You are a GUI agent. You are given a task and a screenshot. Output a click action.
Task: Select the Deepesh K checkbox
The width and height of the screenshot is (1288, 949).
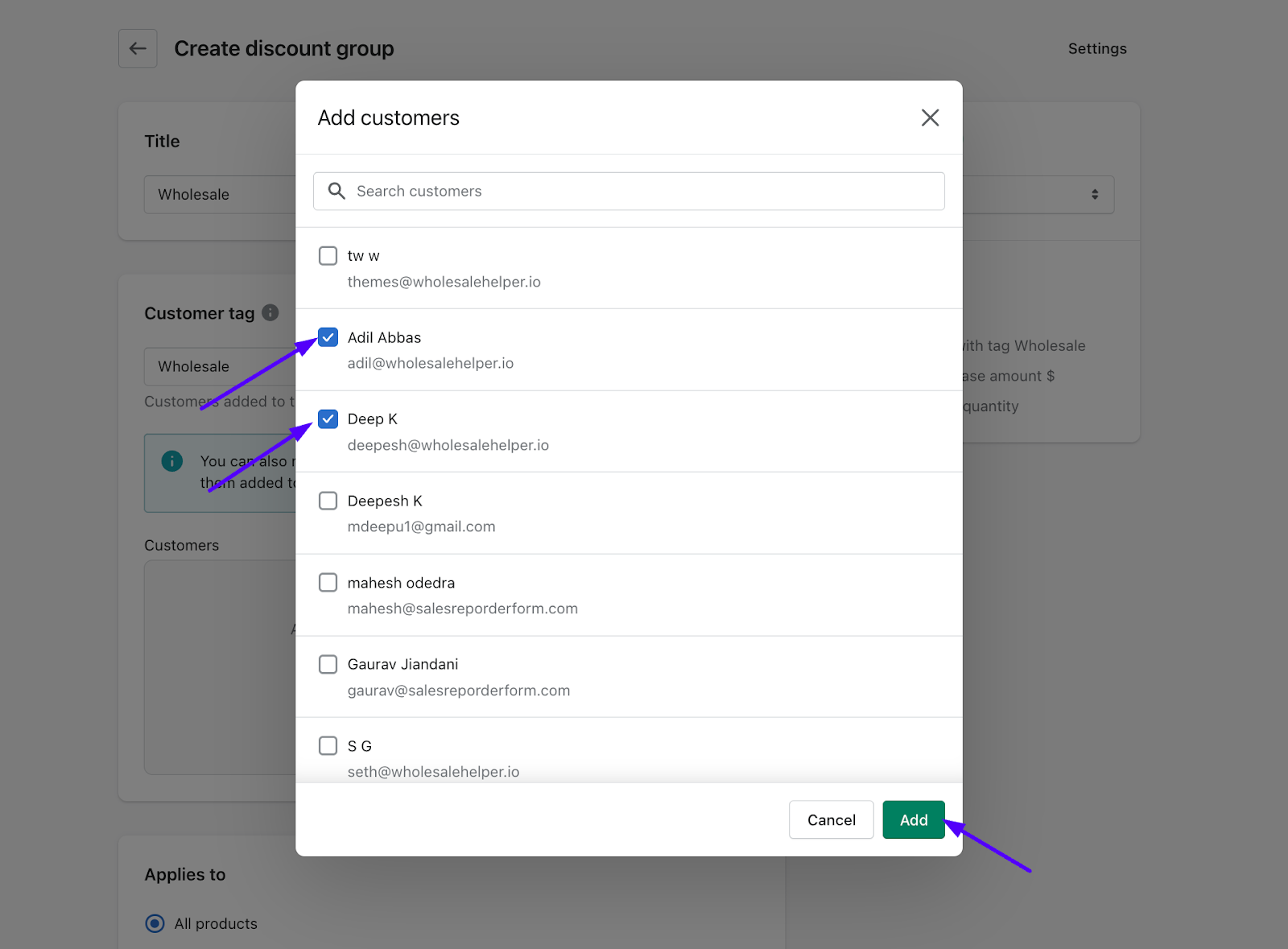click(x=328, y=501)
